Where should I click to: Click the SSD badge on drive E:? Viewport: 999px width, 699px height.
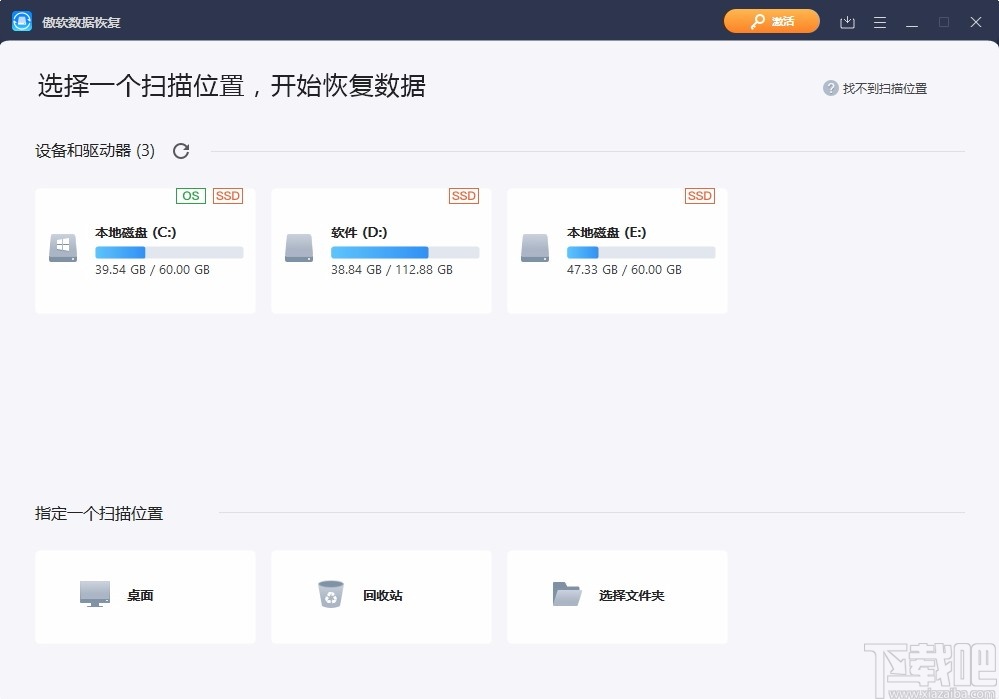tap(699, 196)
